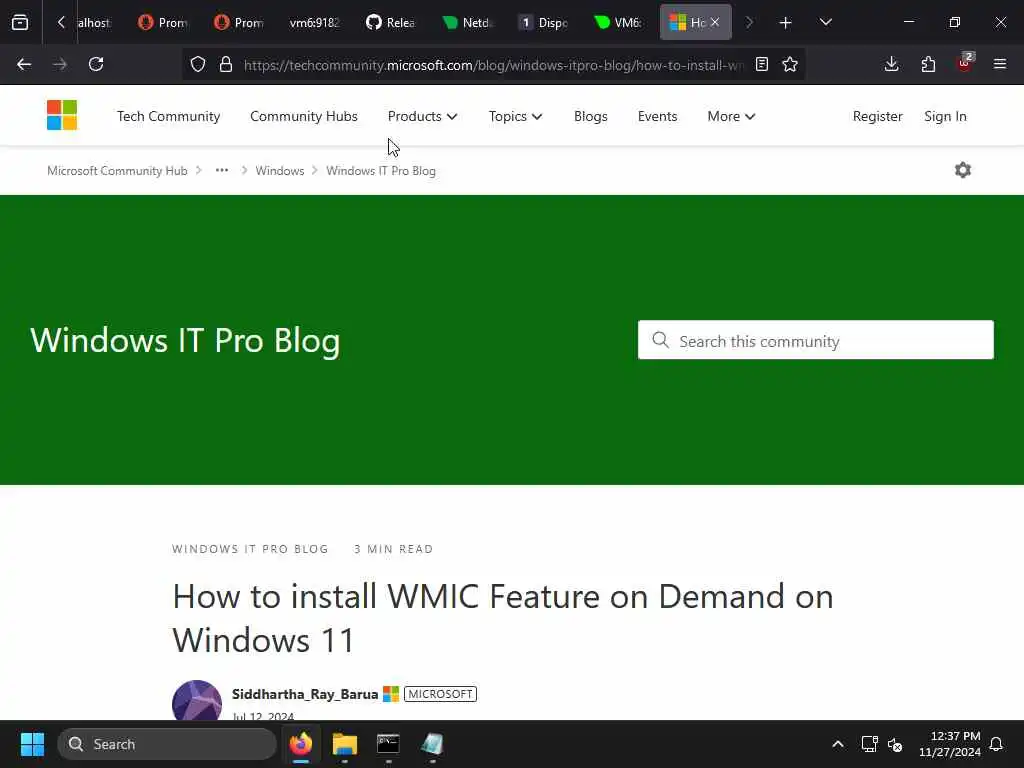Viewport: 1024px width, 768px height.
Task: Open a new tab with the plus button
Action: click(785, 23)
